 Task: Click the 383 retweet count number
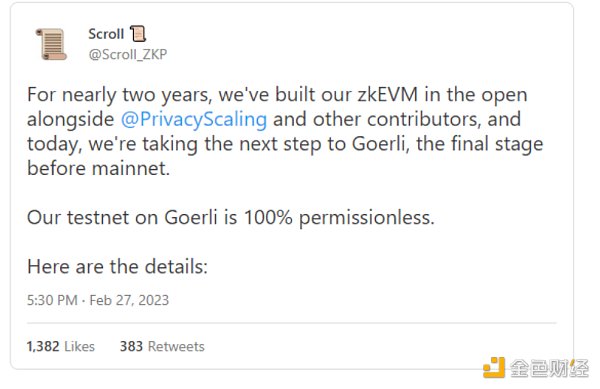pyautogui.click(x=131, y=347)
